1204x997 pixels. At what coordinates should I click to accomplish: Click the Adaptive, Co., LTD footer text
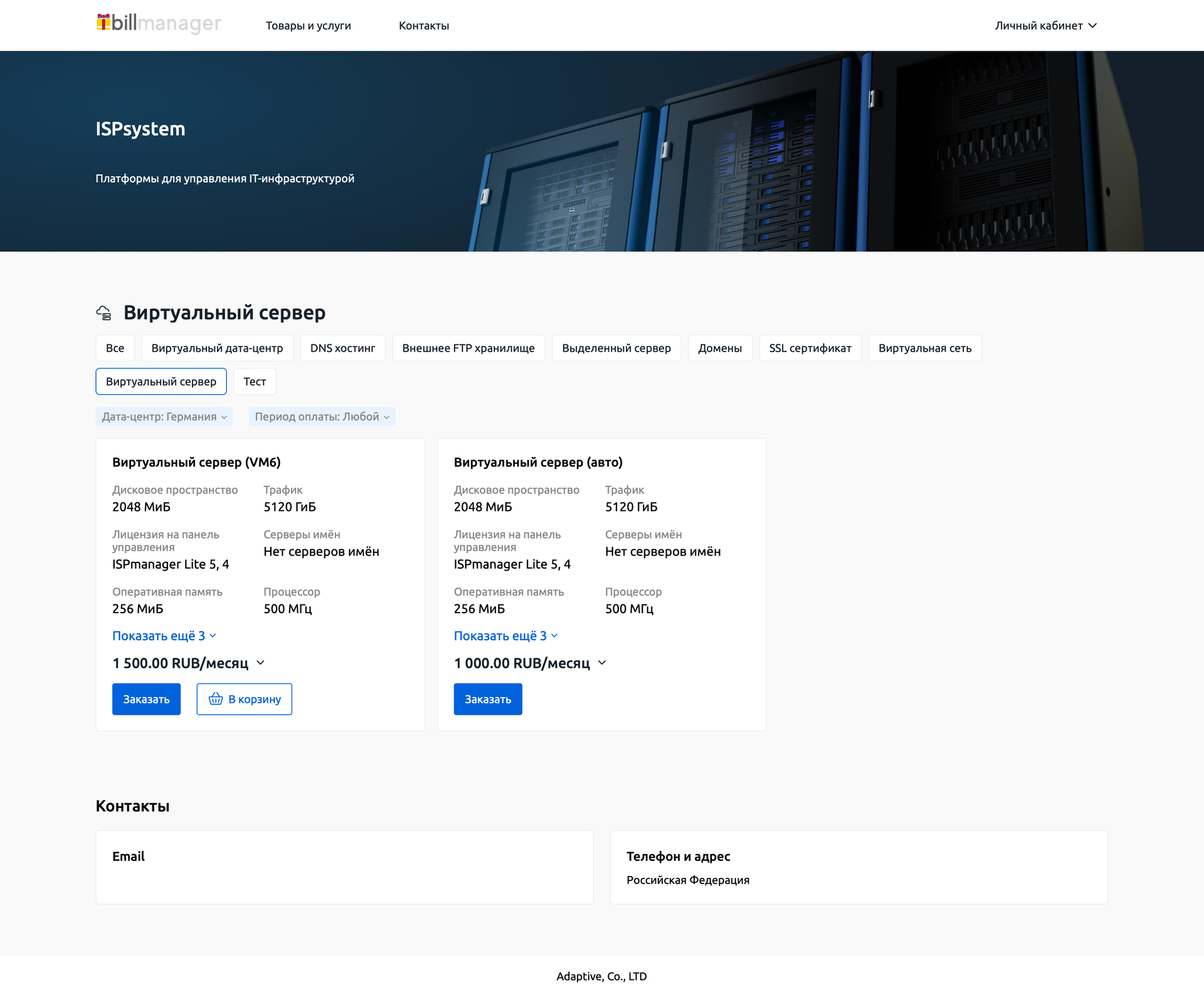click(x=601, y=976)
